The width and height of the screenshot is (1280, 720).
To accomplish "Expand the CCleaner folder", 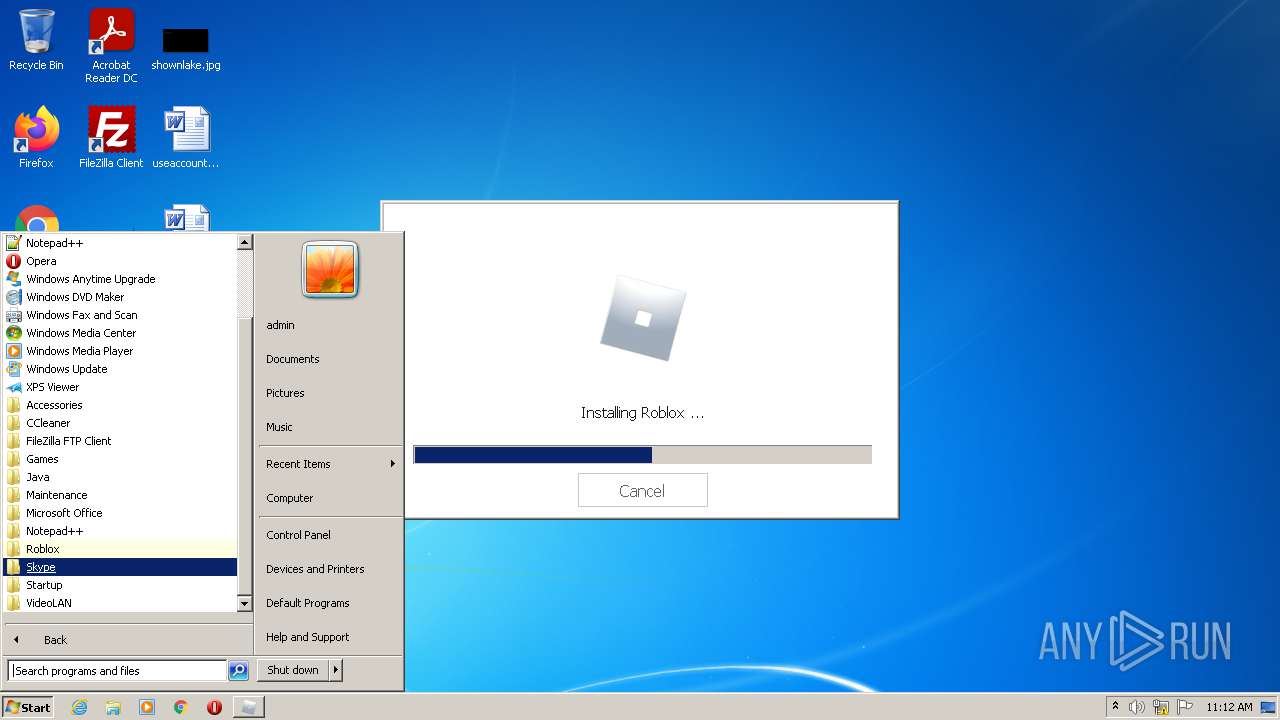I will coord(120,423).
